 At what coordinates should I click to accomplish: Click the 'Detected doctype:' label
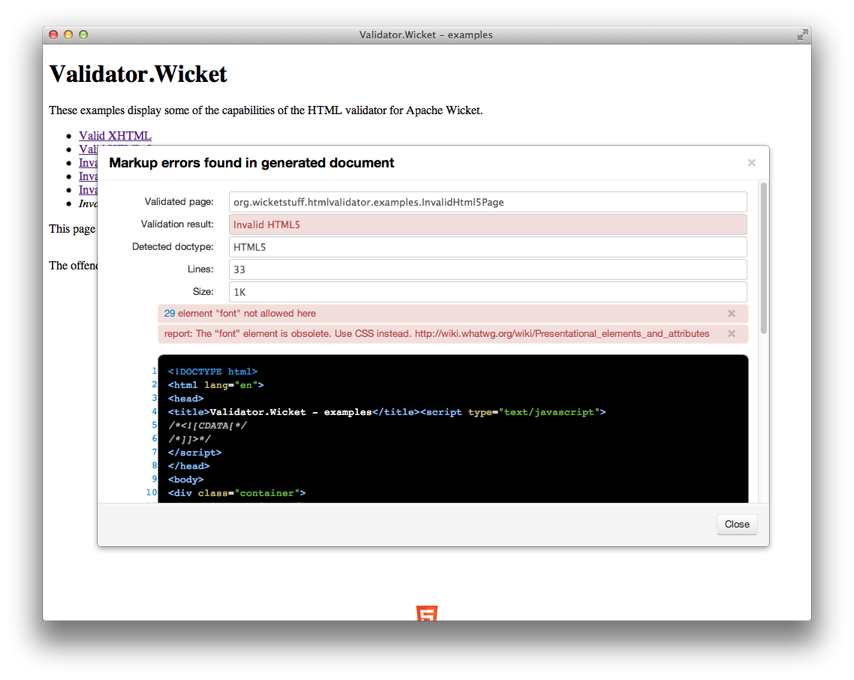[173, 247]
